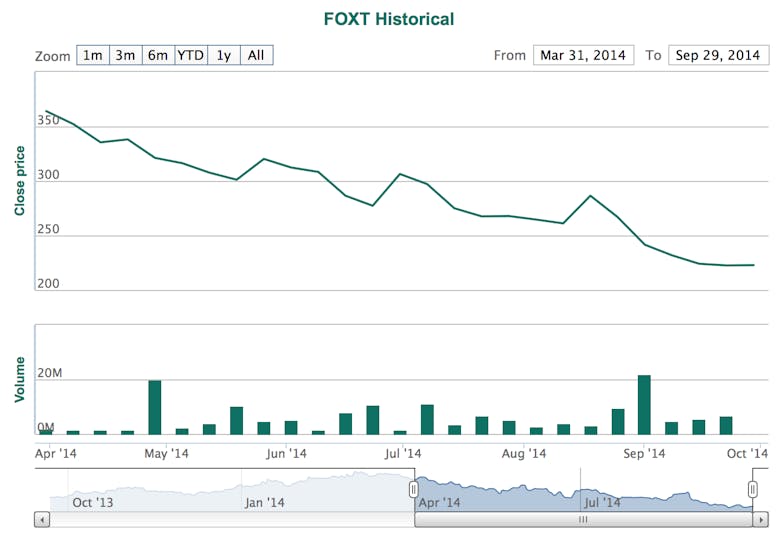Show All historical data range
780x544 pixels.
pos(256,55)
